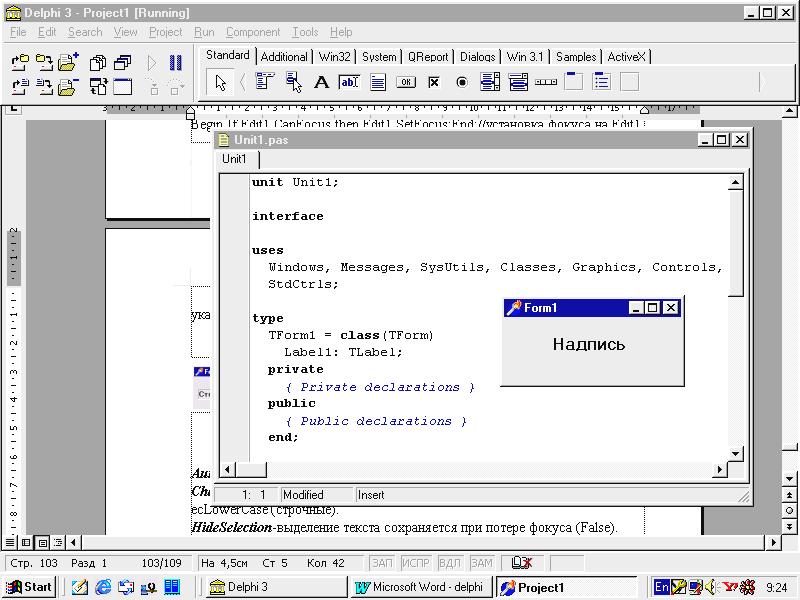Switch to Microsoft Word taskbar button
800x600 pixels.
tap(422, 587)
